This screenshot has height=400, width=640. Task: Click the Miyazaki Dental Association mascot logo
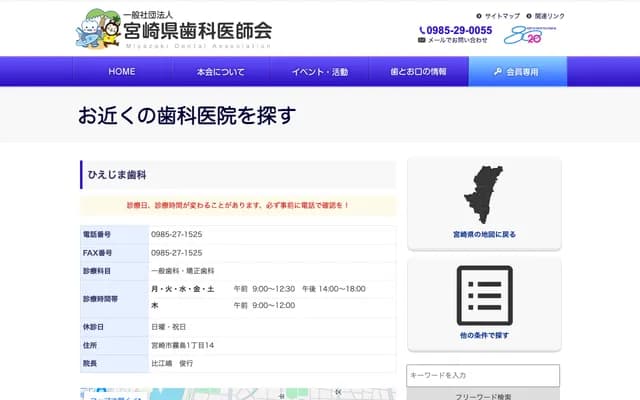pos(97,28)
